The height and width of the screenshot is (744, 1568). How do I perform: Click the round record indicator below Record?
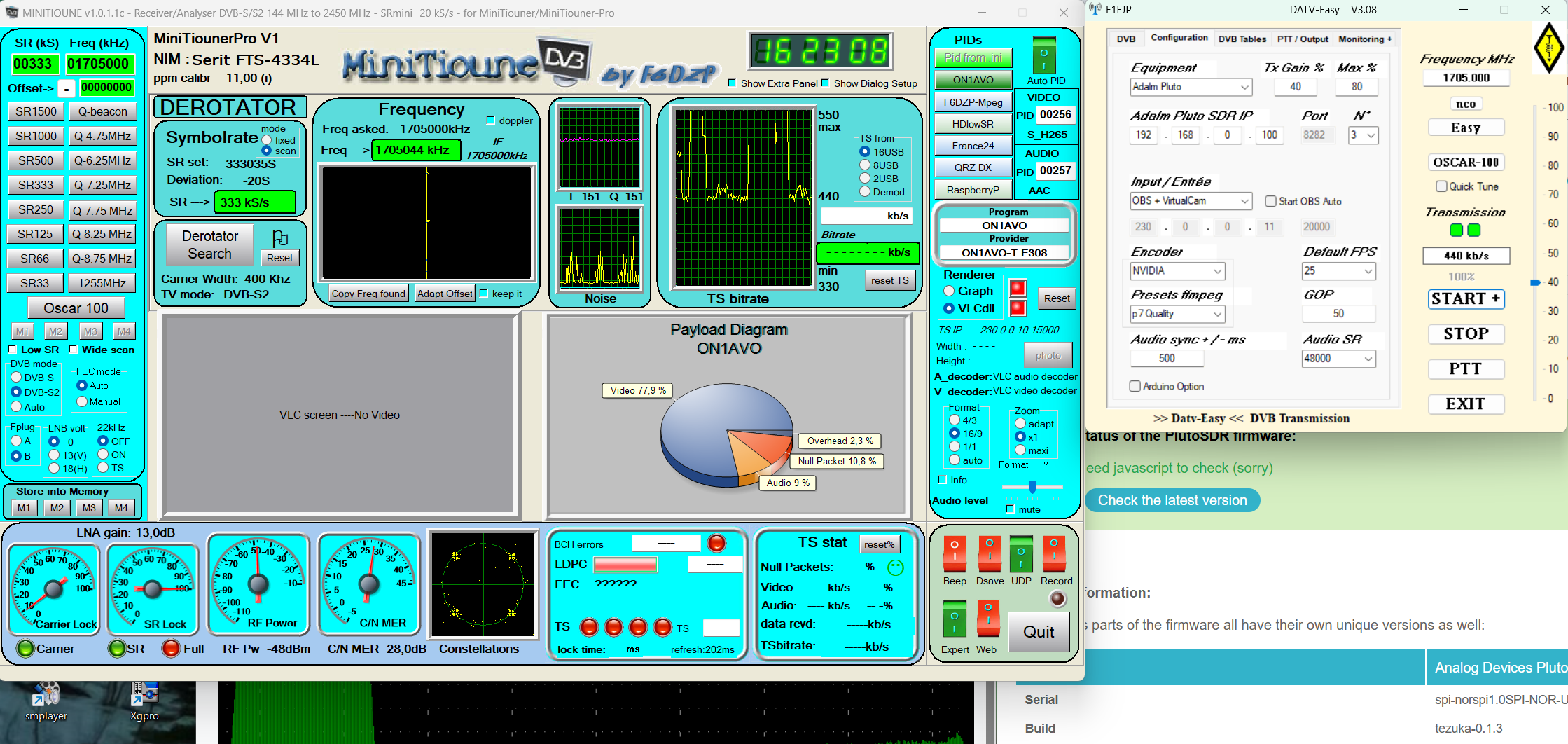tap(1057, 599)
